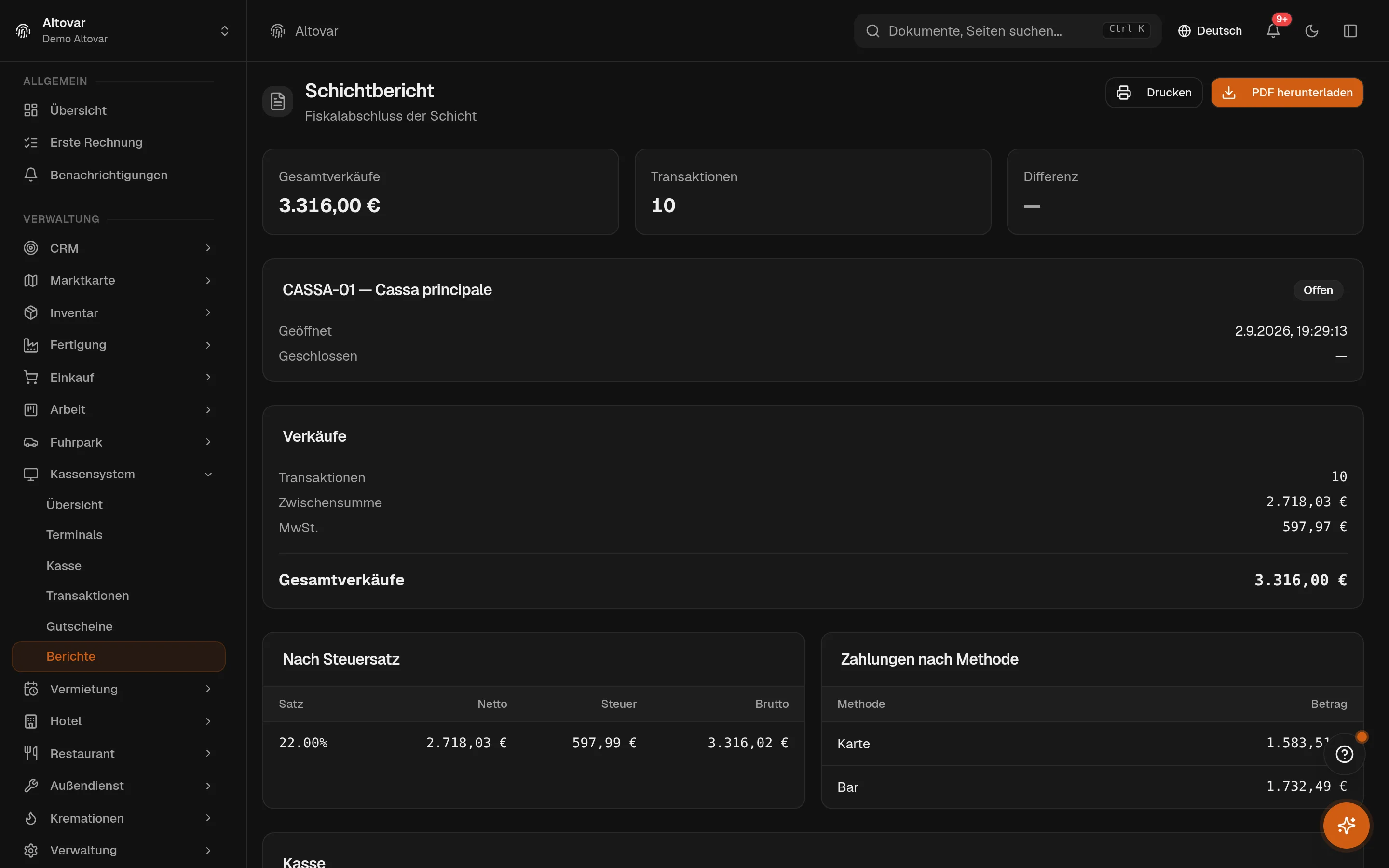1389x868 pixels.
Task: Click the Erste Rechnung checklist icon
Action: coord(31,142)
